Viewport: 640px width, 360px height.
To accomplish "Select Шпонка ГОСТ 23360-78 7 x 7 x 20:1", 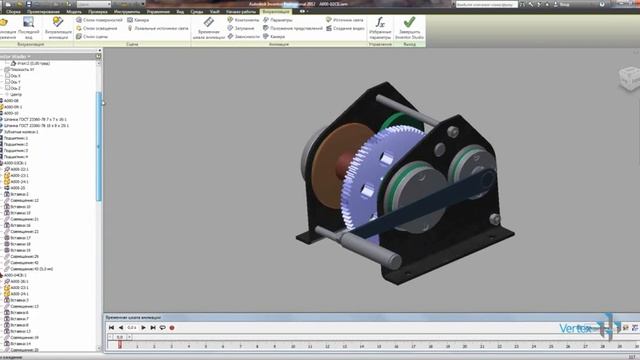I will point(33,120).
